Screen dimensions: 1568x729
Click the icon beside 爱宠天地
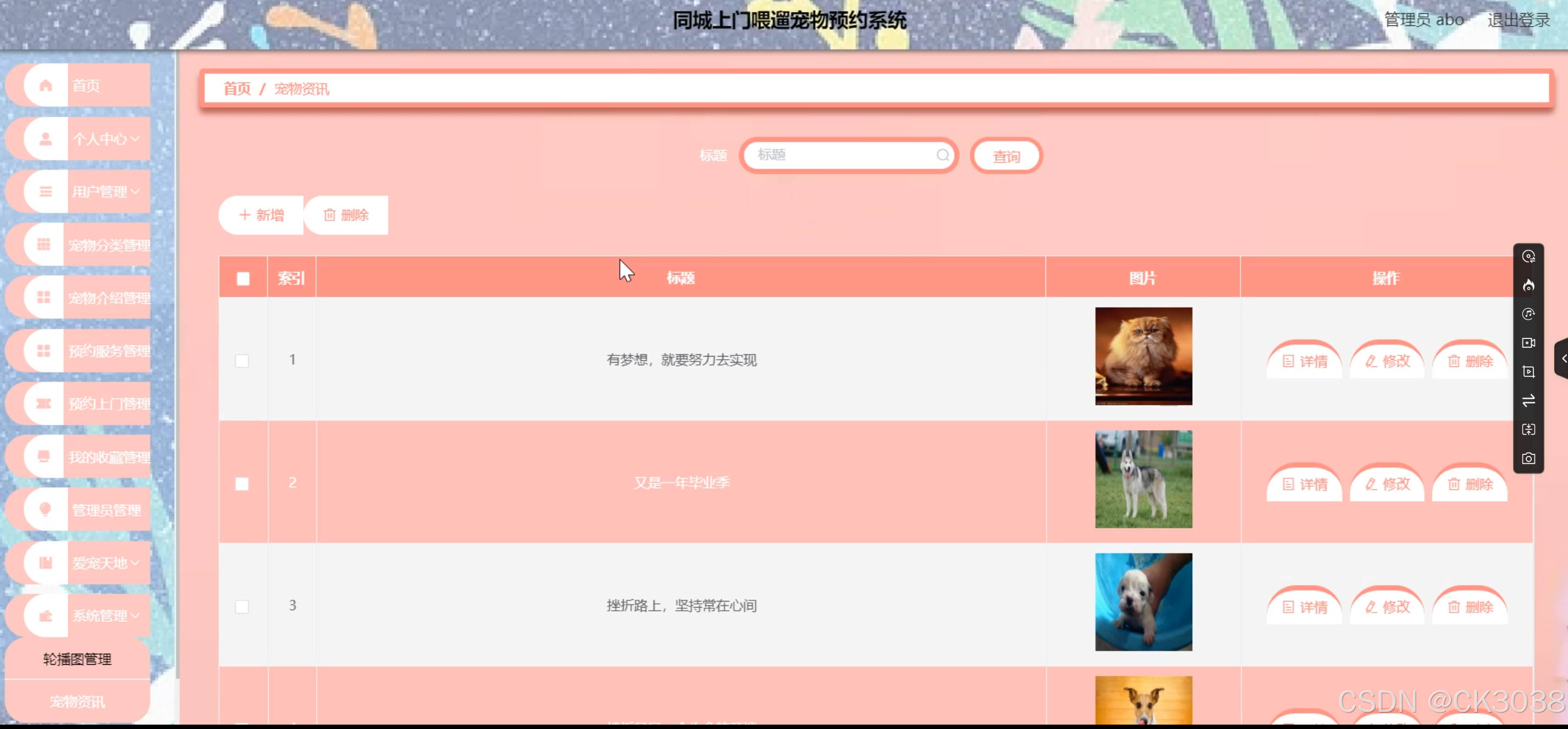point(45,563)
